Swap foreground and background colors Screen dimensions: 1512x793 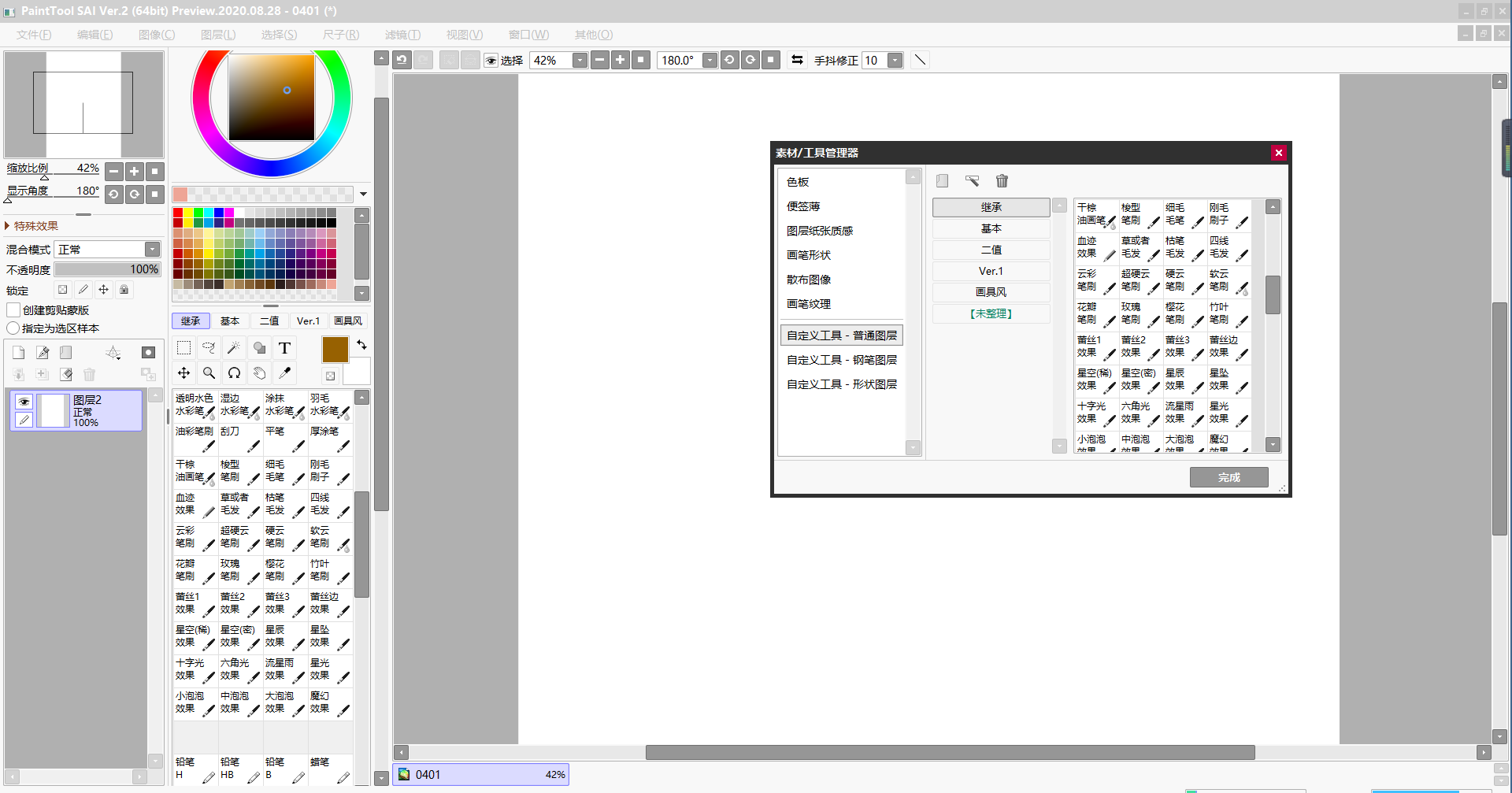coord(361,345)
